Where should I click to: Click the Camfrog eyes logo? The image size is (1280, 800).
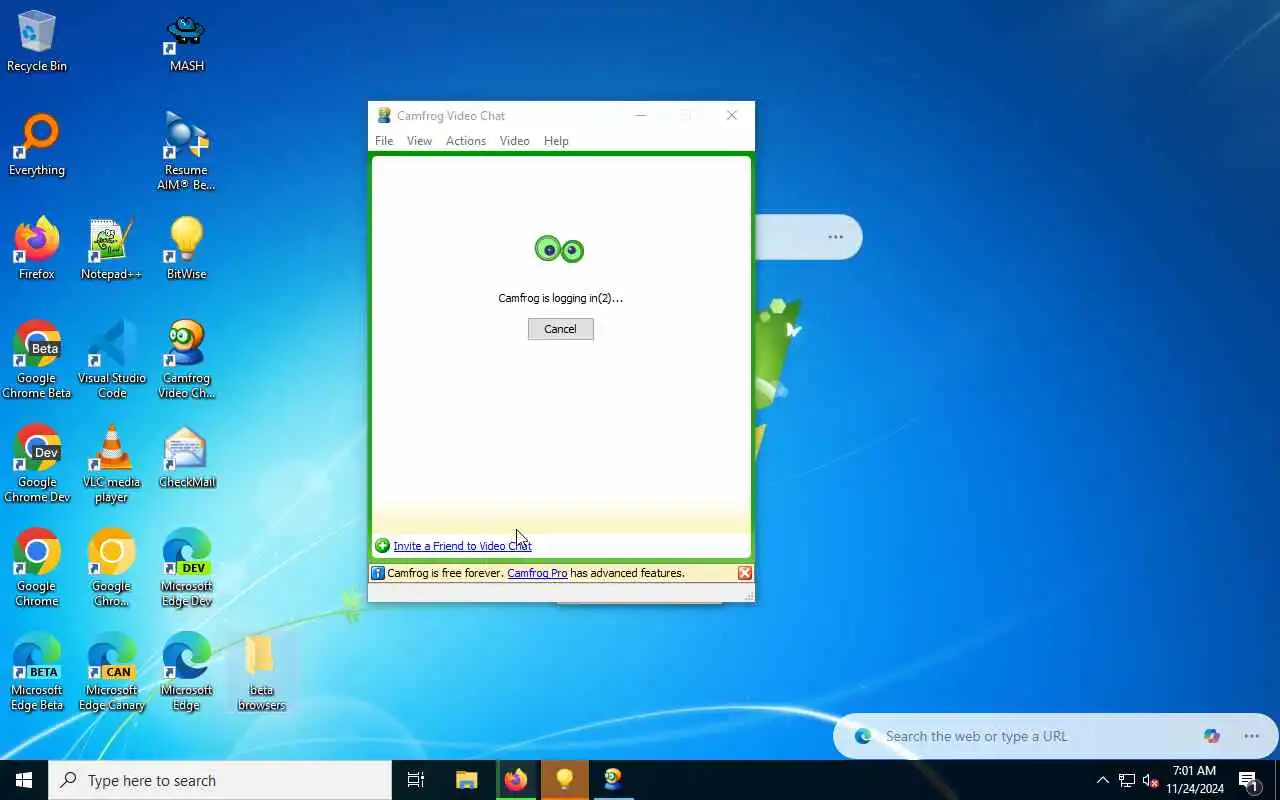tap(559, 249)
